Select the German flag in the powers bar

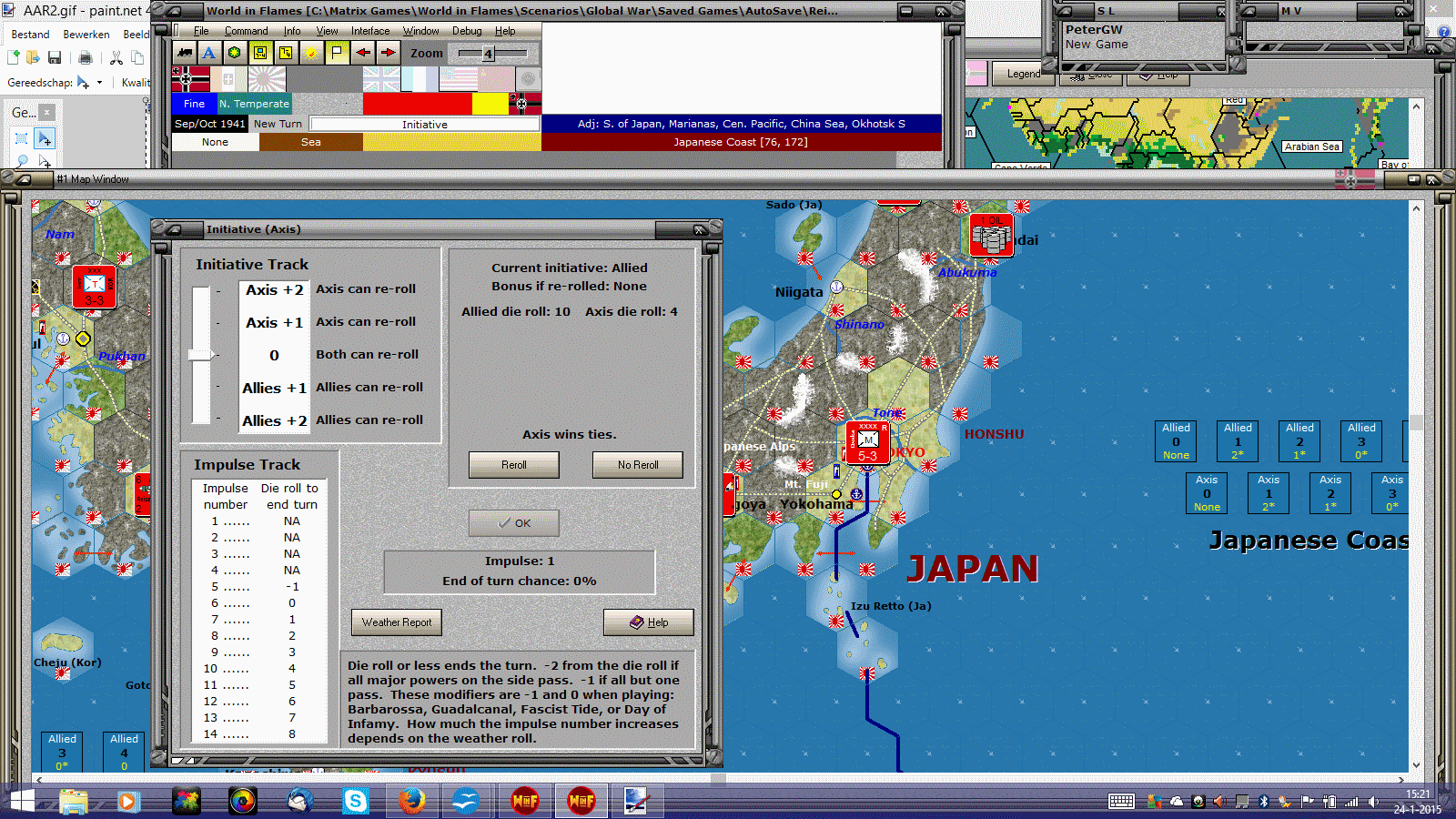(191, 79)
